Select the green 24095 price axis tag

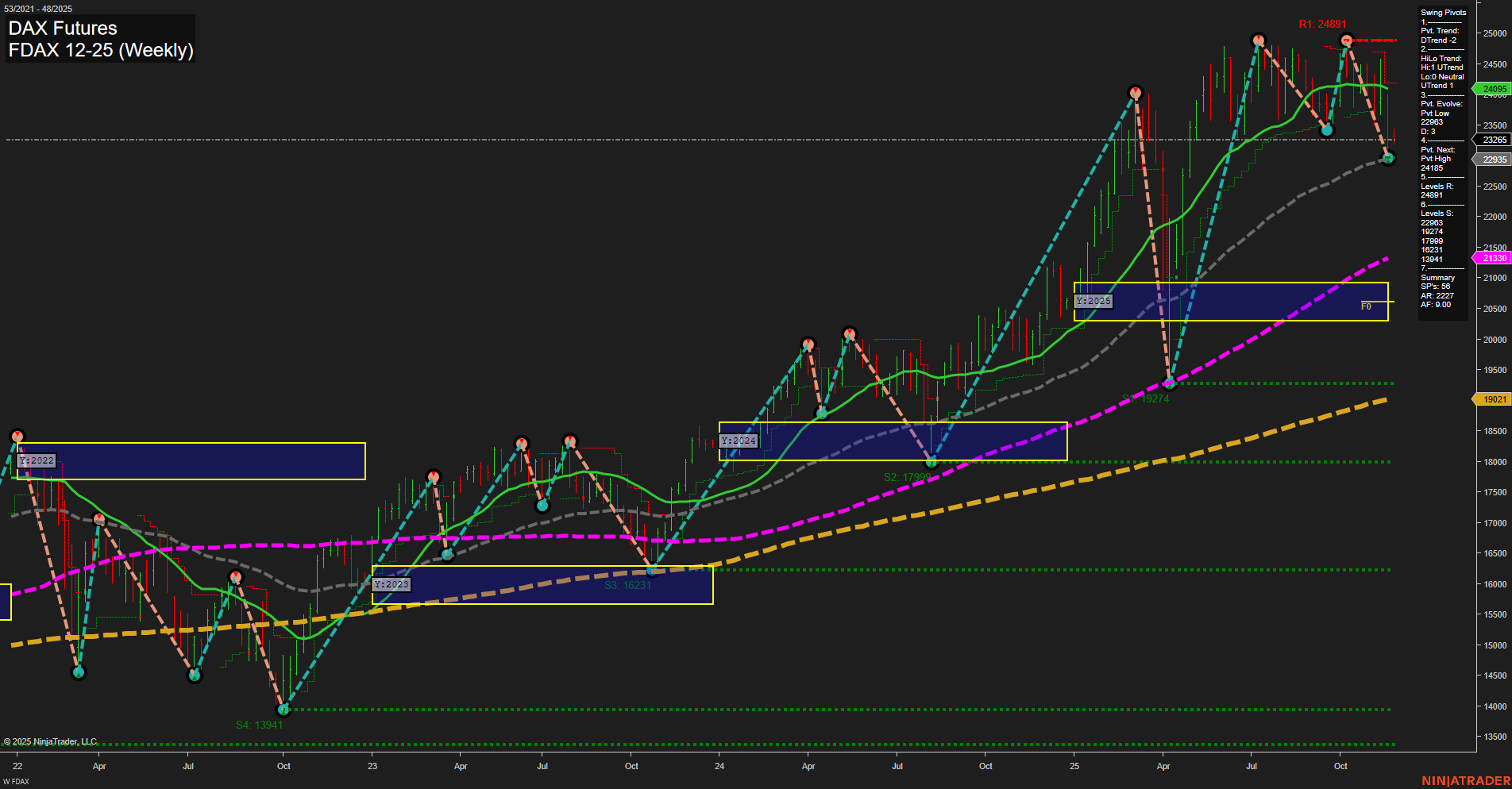[x=1493, y=89]
